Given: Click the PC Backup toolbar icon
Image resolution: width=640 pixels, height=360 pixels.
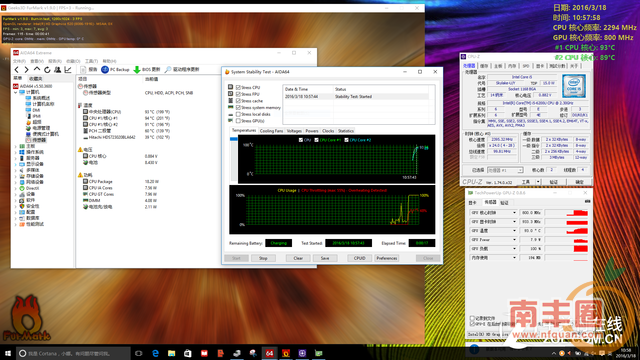Looking at the screenshot, I should (x=105, y=70).
